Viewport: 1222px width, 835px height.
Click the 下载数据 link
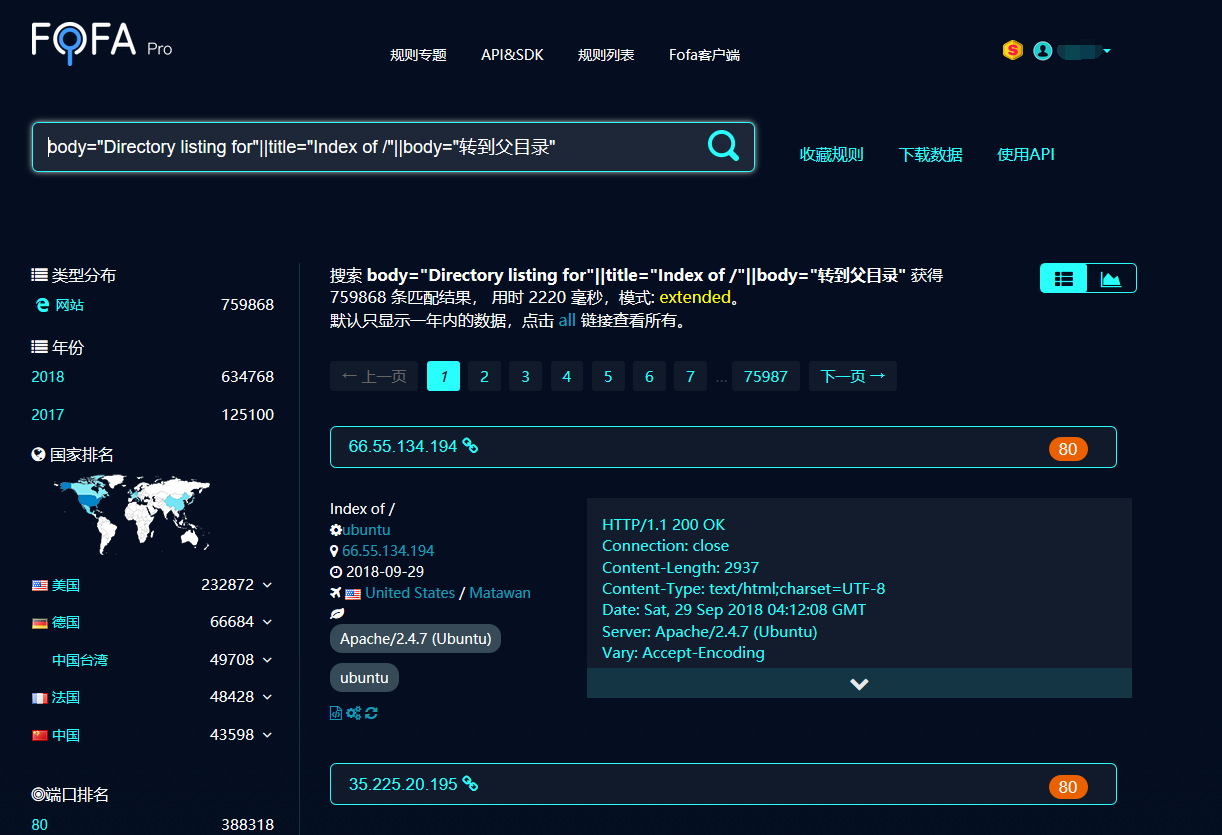pyautogui.click(x=930, y=154)
